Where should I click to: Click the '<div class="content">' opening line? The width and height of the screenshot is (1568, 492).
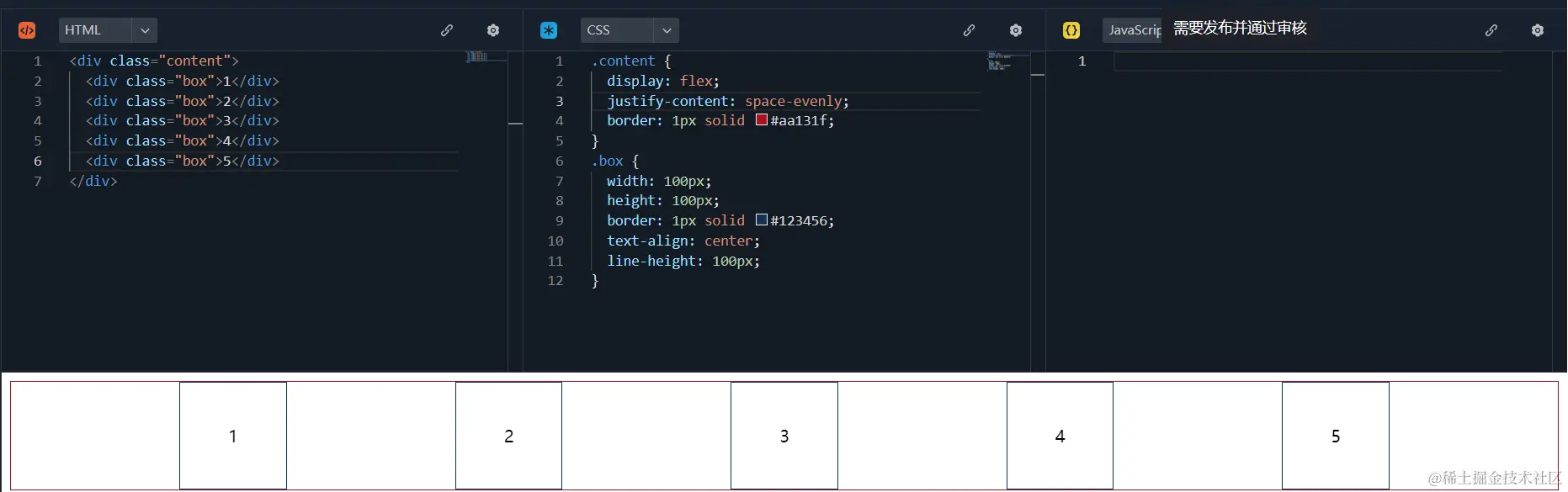click(x=154, y=61)
